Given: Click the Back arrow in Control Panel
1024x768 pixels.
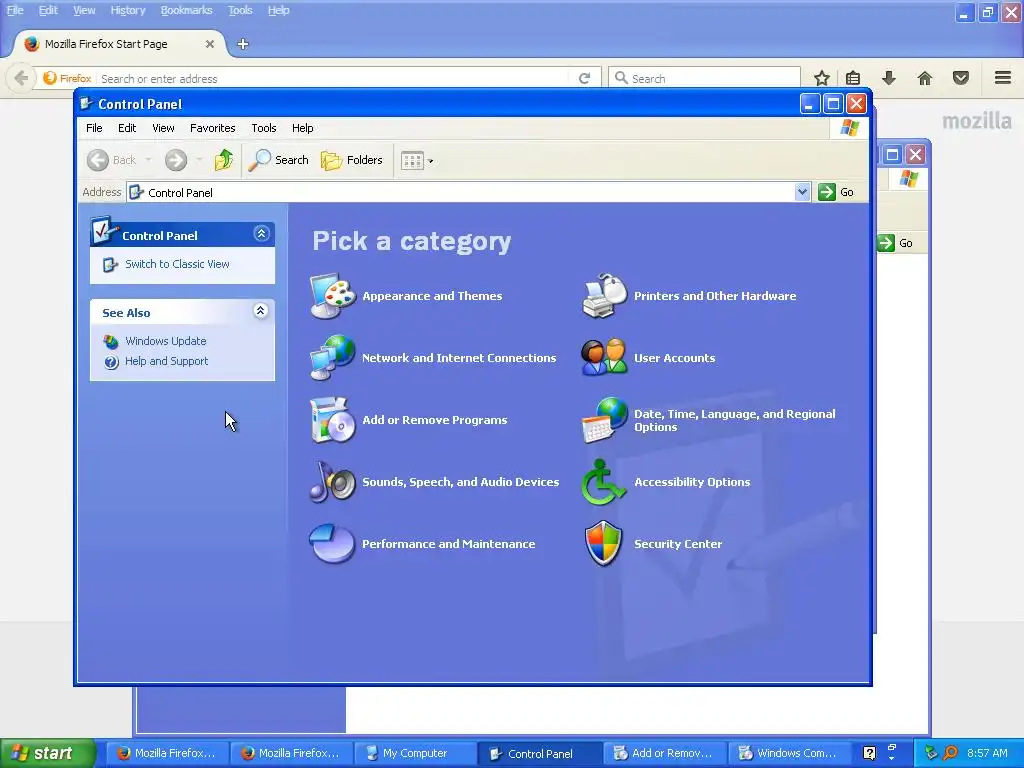Looking at the screenshot, I should coord(98,160).
